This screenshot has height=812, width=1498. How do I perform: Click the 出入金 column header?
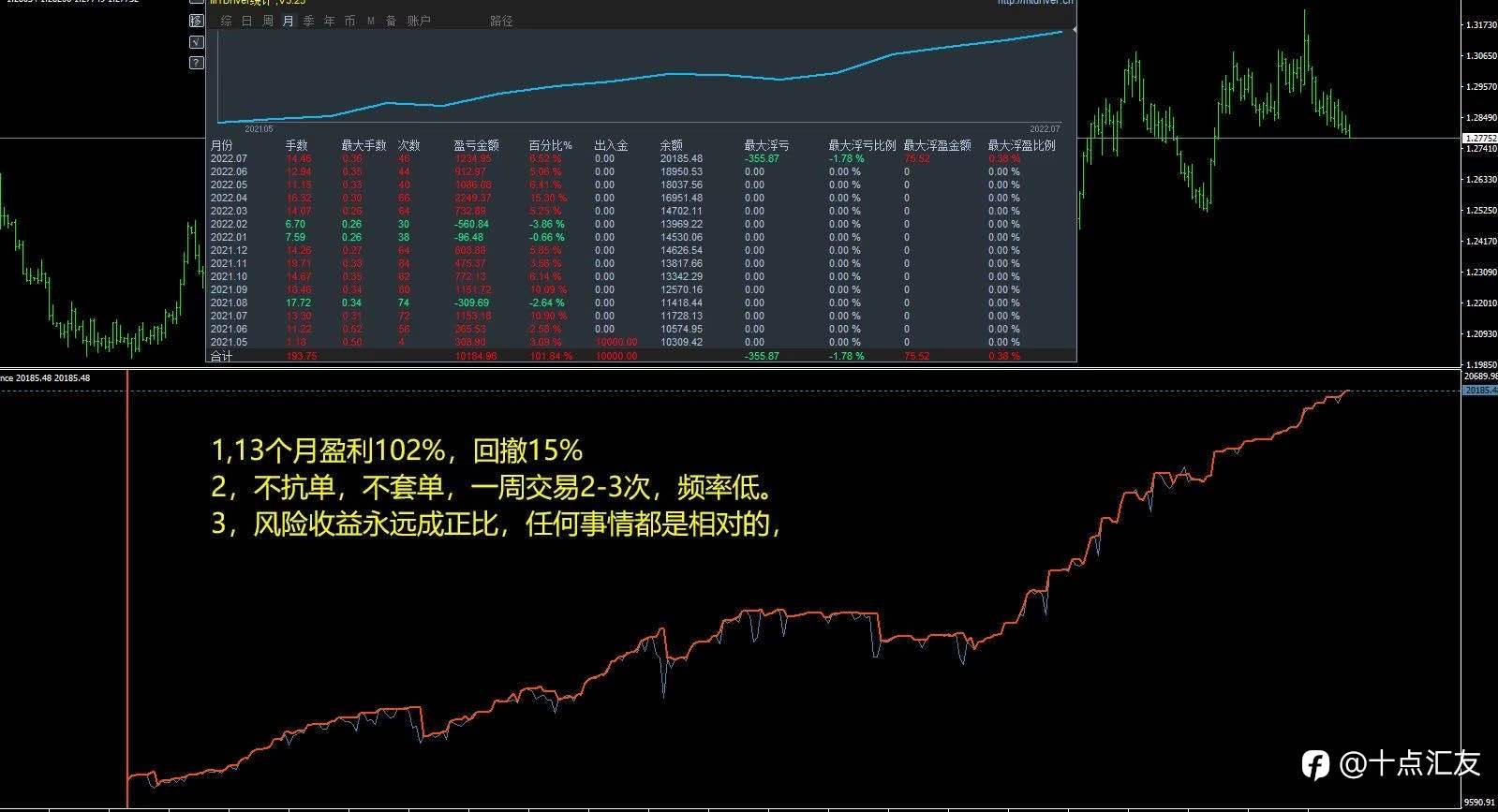point(611,145)
